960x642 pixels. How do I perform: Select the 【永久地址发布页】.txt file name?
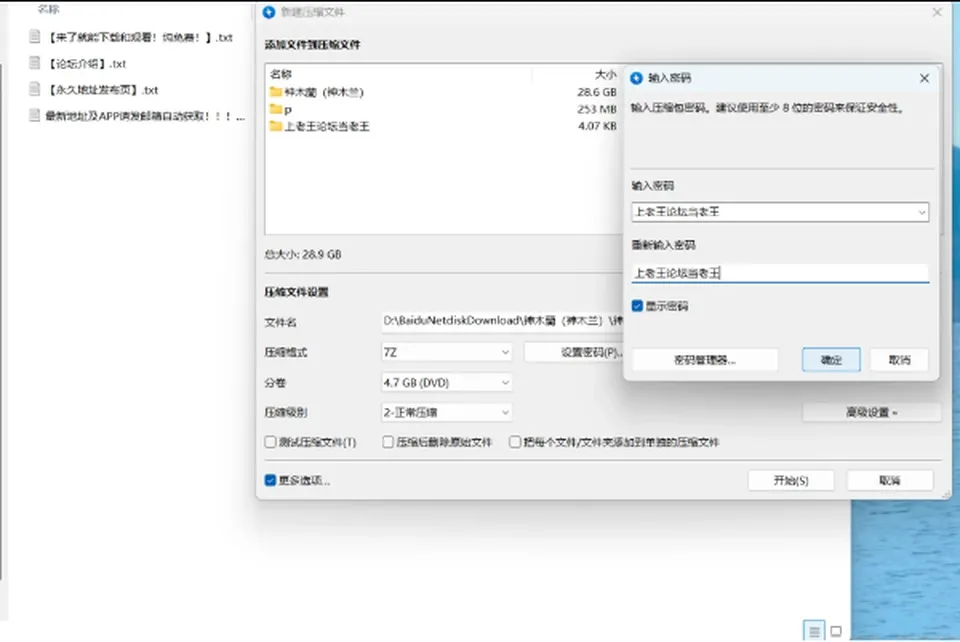point(102,90)
